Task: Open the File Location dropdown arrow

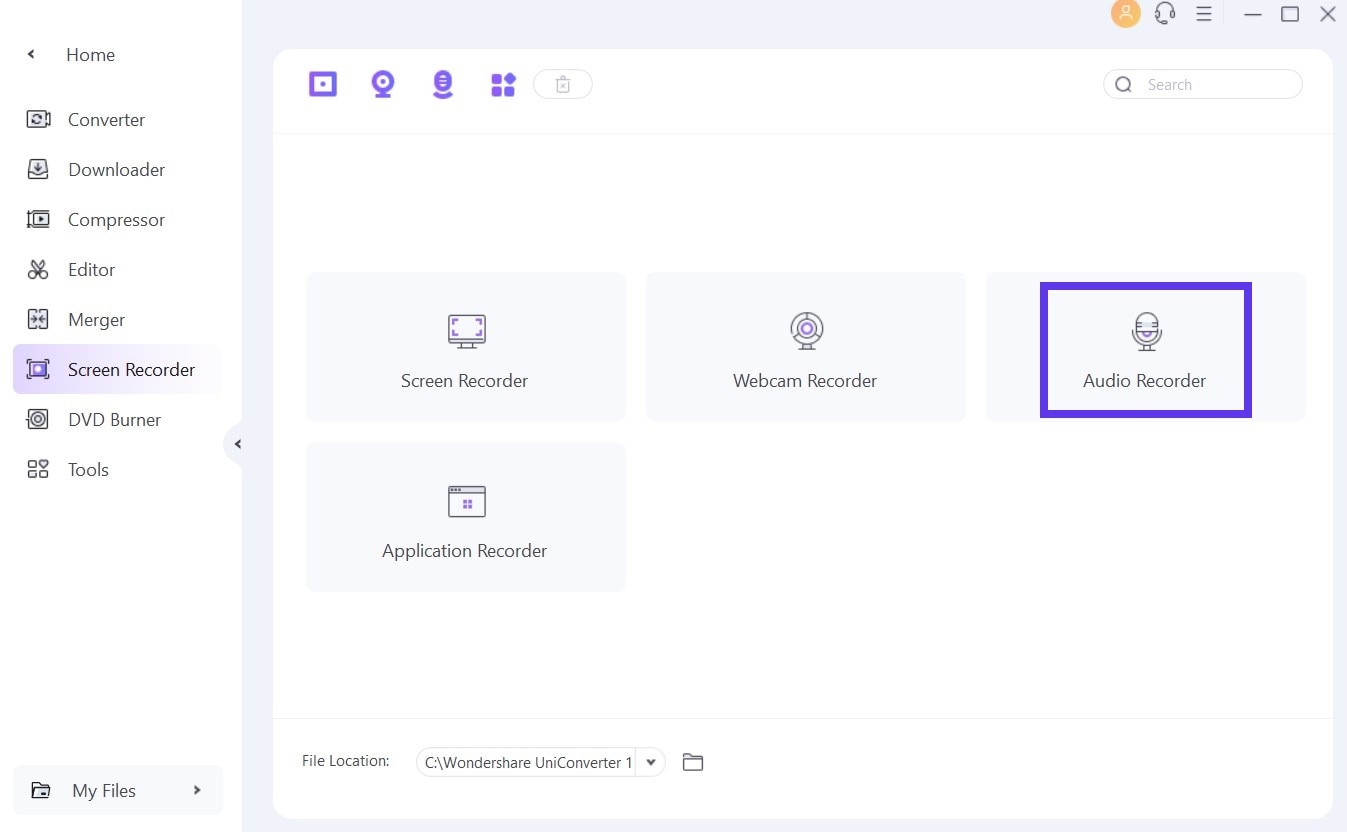Action: pyautogui.click(x=650, y=762)
